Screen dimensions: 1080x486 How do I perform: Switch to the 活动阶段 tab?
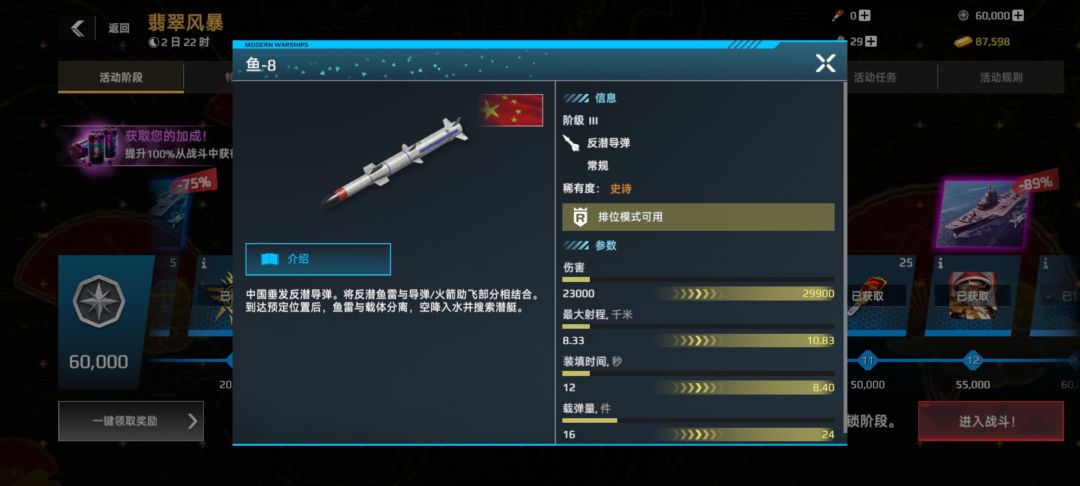pyautogui.click(x=121, y=77)
